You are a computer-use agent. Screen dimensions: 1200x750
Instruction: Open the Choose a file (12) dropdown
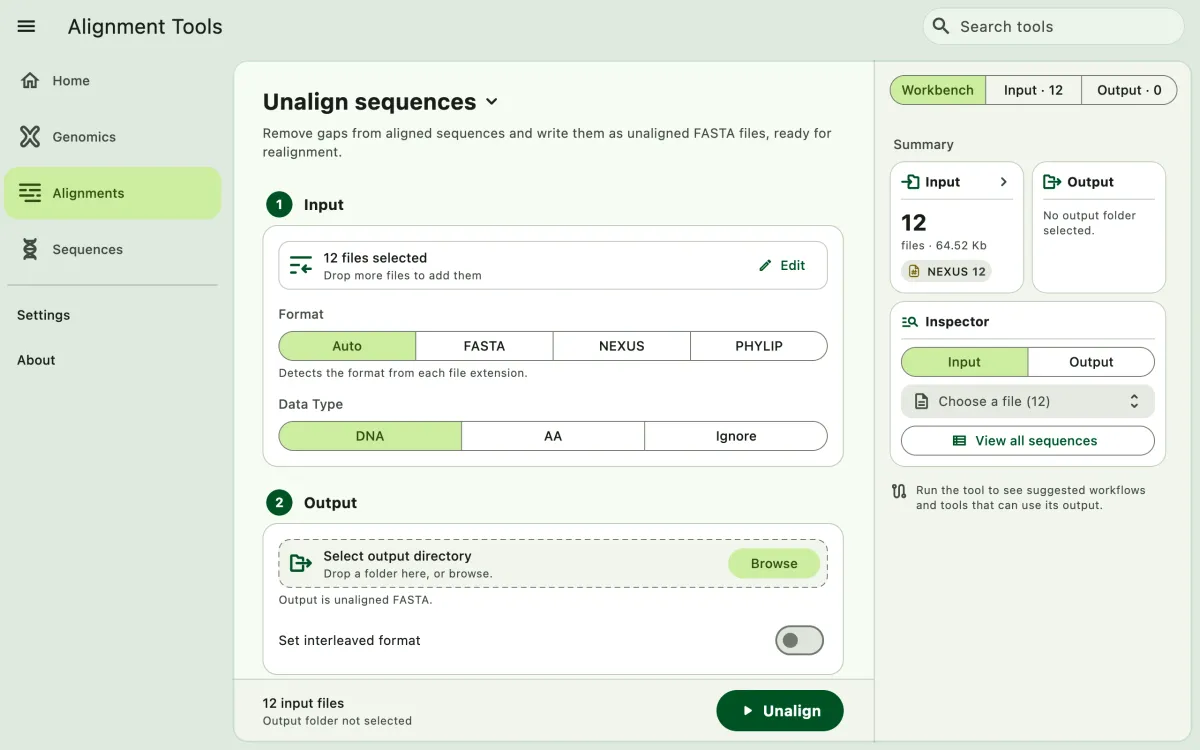coord(1028,401)
